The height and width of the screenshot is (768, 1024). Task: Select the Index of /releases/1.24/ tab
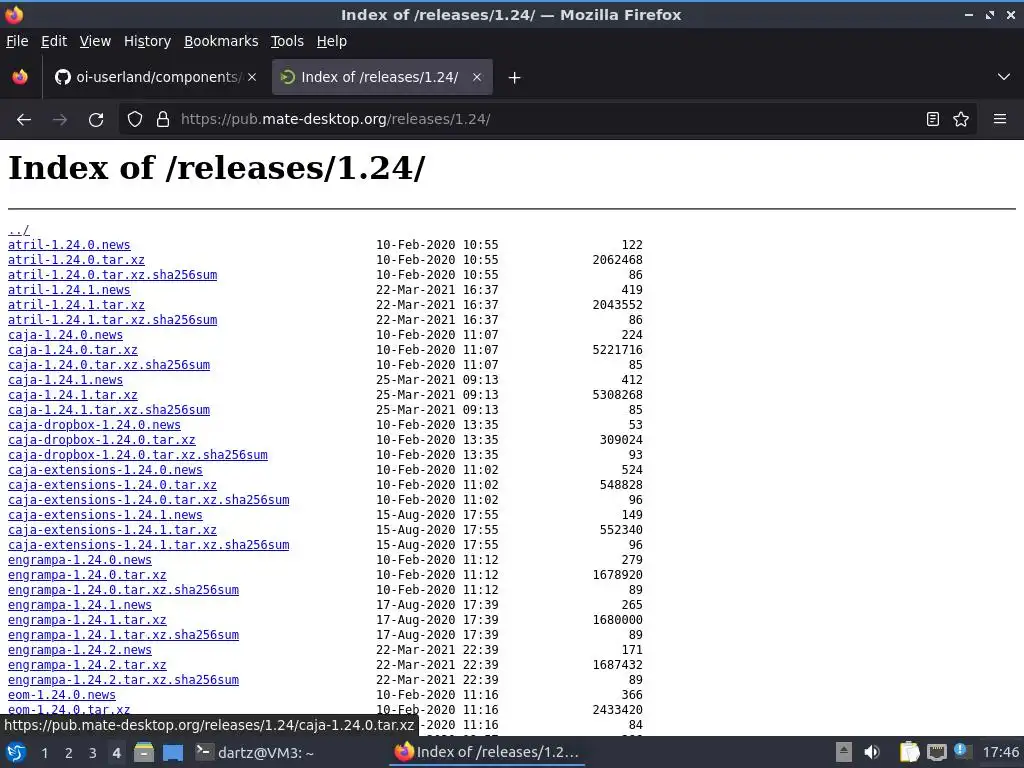[x=382, y=78]
